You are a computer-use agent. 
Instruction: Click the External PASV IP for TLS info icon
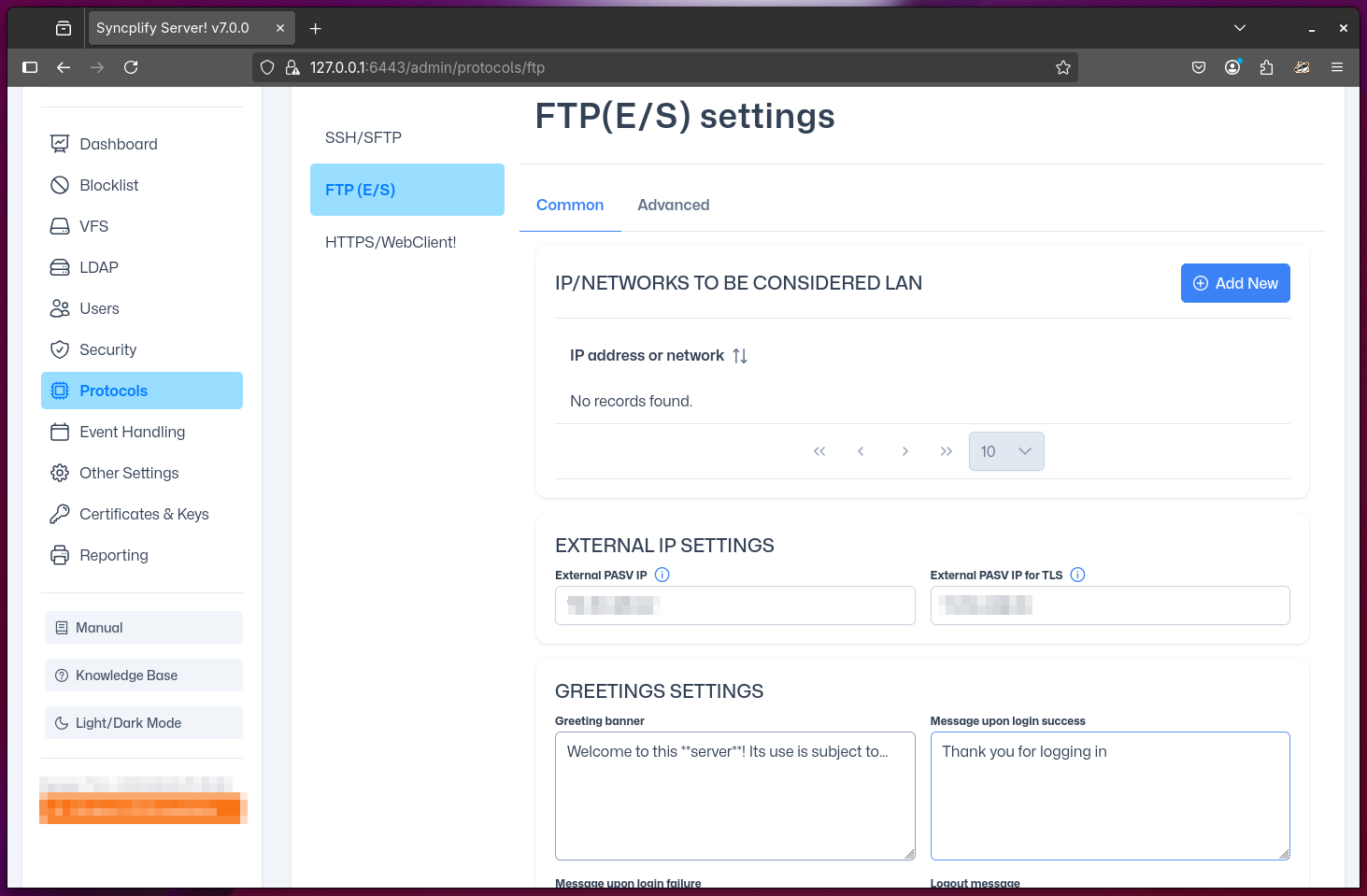click(1077, 575)
